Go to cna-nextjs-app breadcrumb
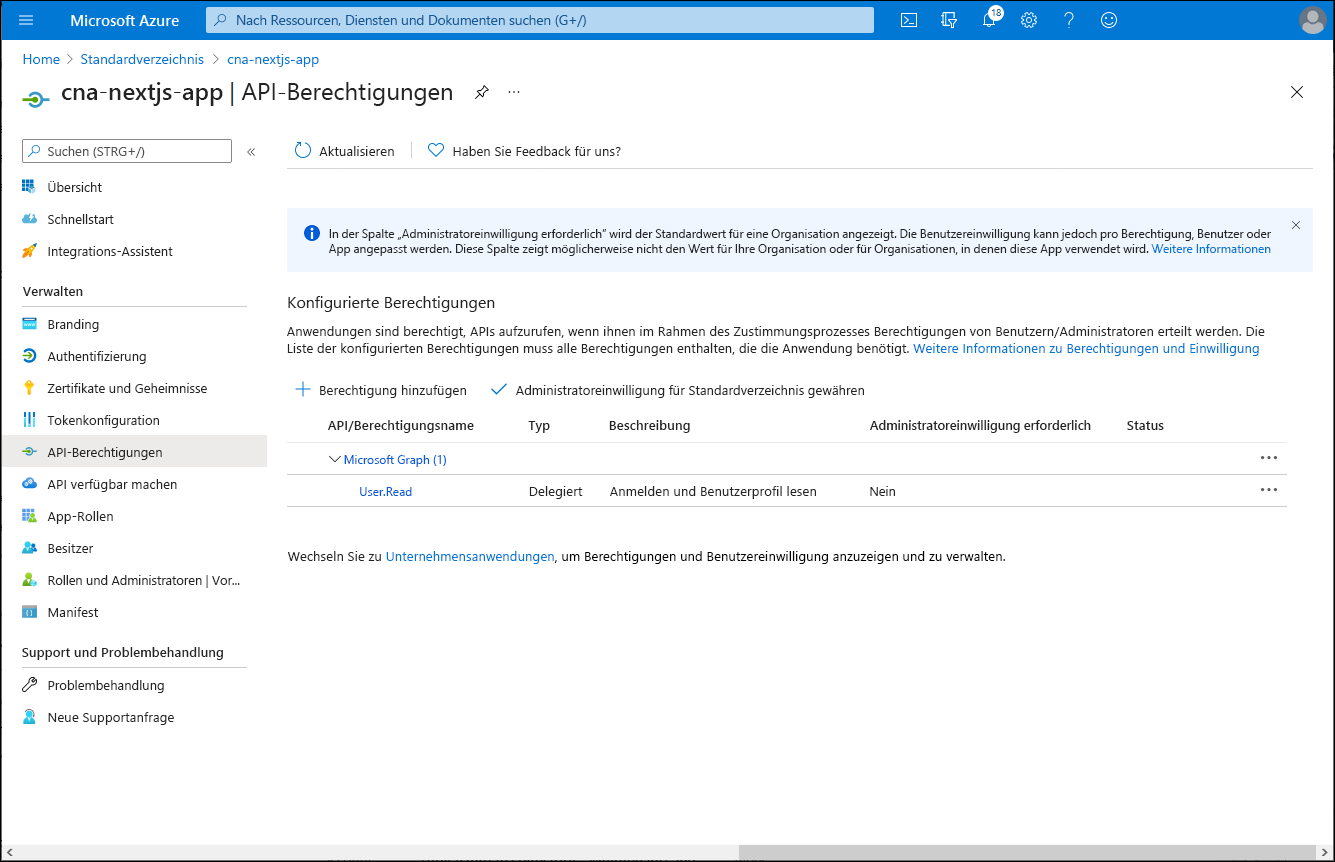Screen dimensions: 1335x862 click(x=273, y=59)
